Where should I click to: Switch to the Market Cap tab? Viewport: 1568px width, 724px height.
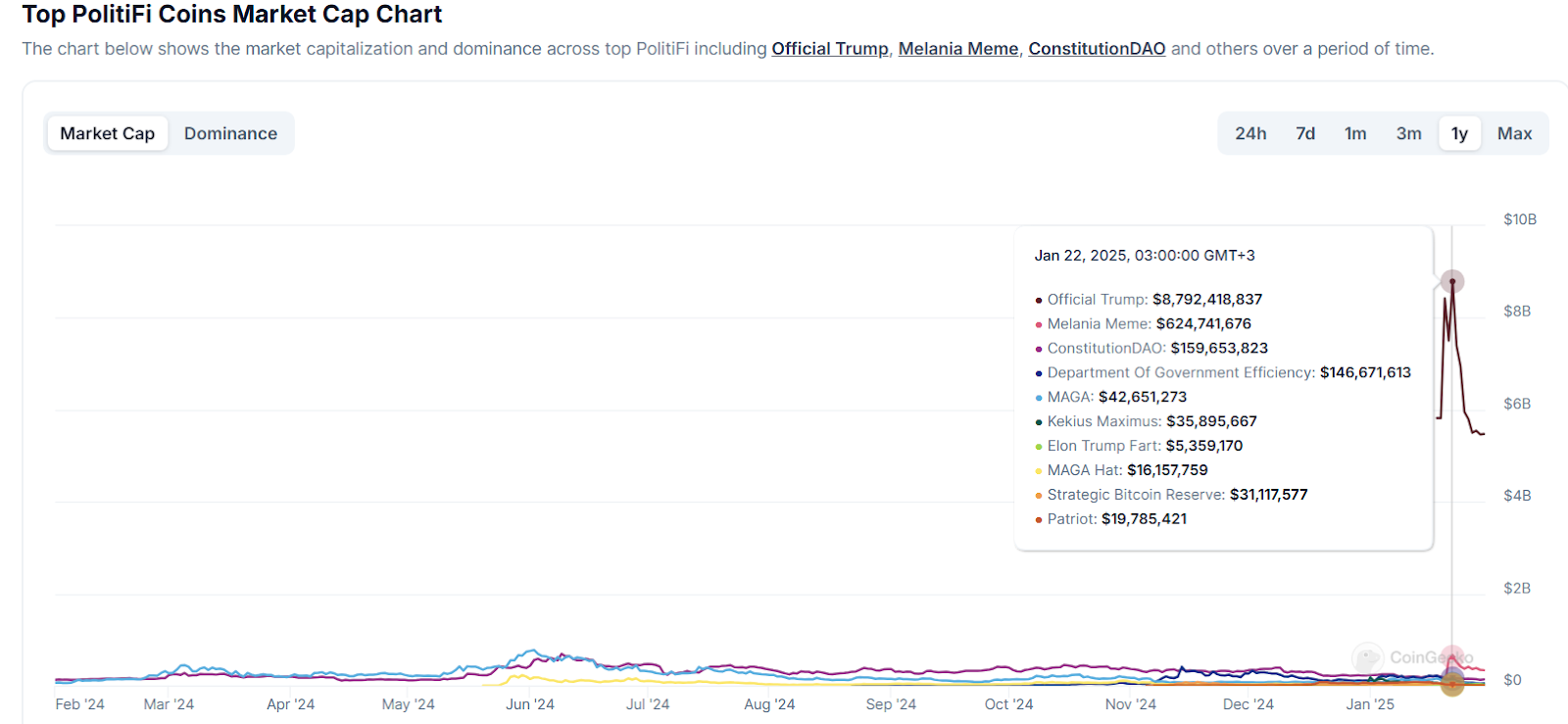[108, 133]
